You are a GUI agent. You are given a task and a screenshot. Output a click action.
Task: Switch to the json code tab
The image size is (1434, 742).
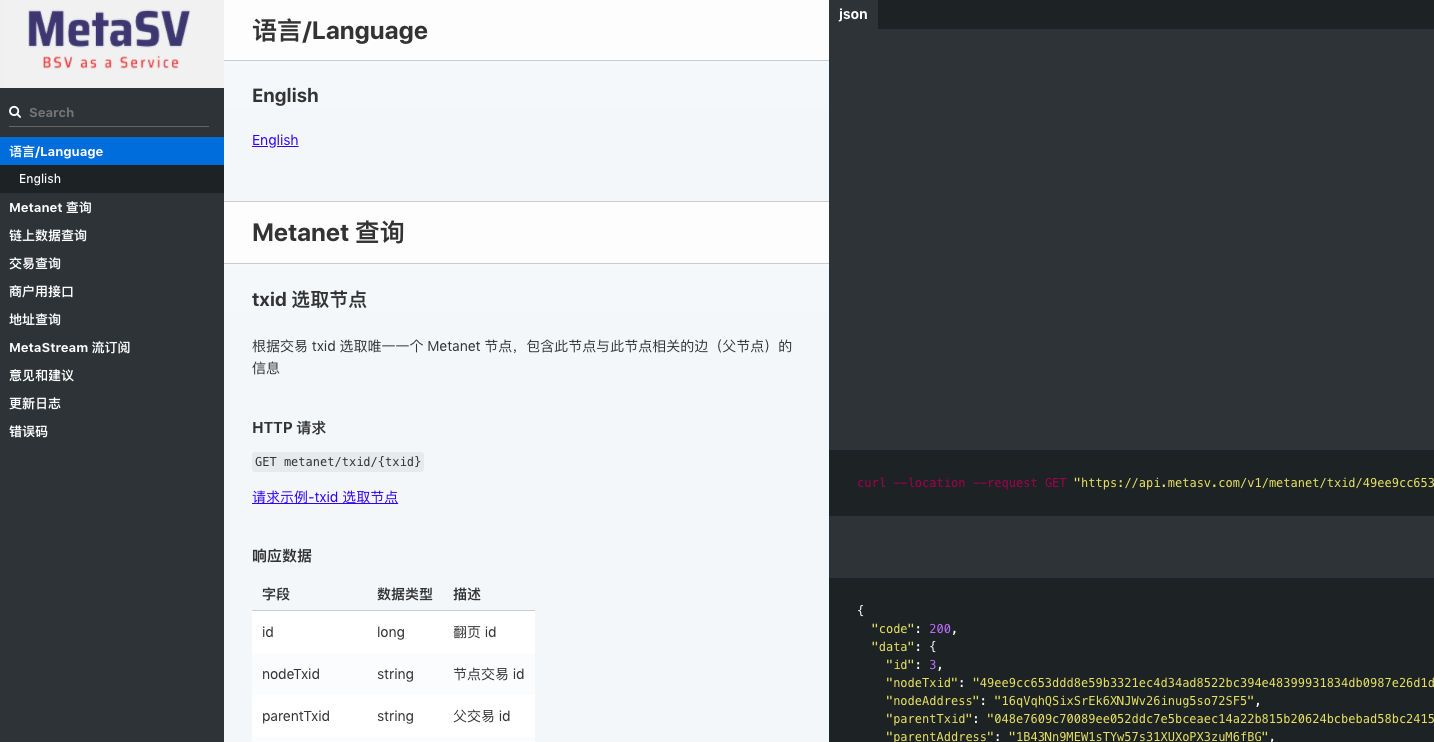point(853,14)
